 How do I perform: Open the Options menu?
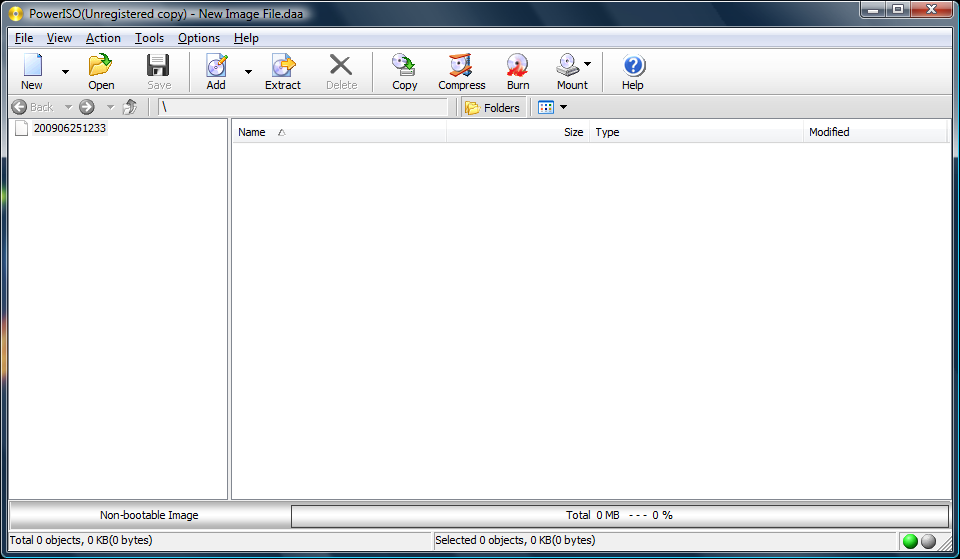[x=199, y=38]
